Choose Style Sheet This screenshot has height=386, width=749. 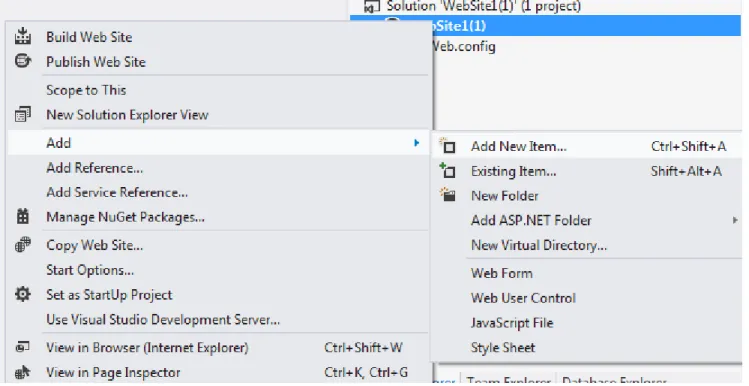point(503,348)
